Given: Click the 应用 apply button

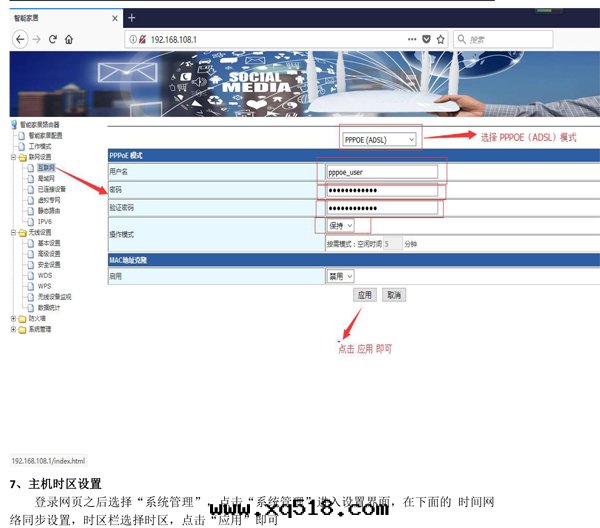Looking at the screenshot, I should pyautogui.click(x=365, y=295).
